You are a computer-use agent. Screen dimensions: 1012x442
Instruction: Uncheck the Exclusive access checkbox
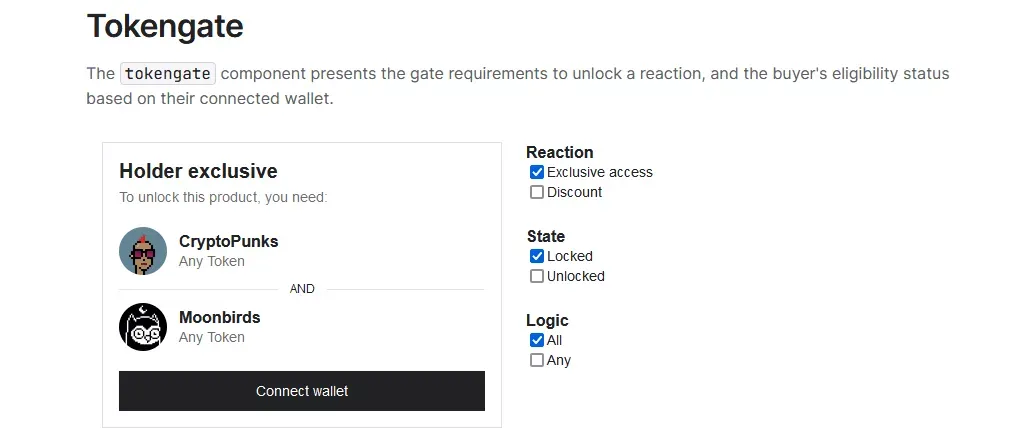pos(537,172)
